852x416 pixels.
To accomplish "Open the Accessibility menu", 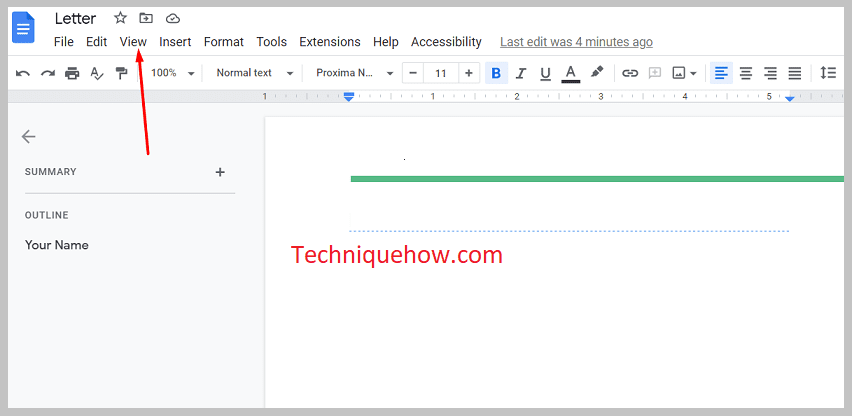I will (446, 42).
